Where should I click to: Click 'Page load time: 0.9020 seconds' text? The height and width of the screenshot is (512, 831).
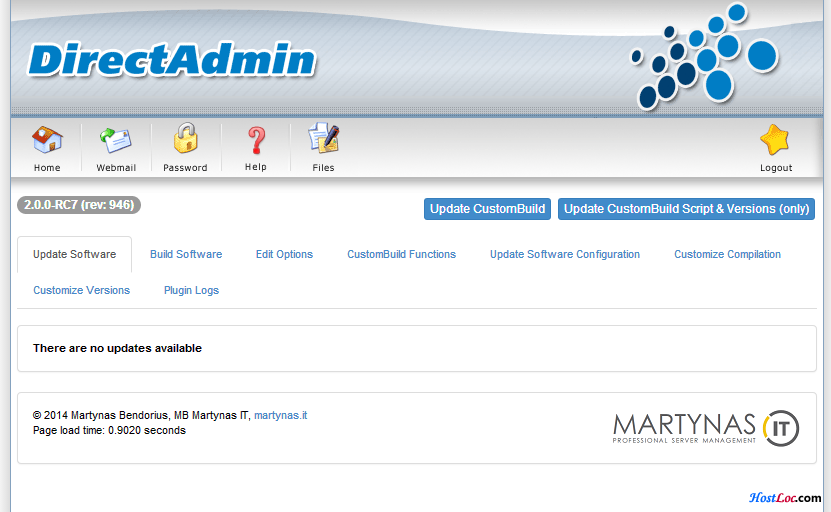coord(109,430)
